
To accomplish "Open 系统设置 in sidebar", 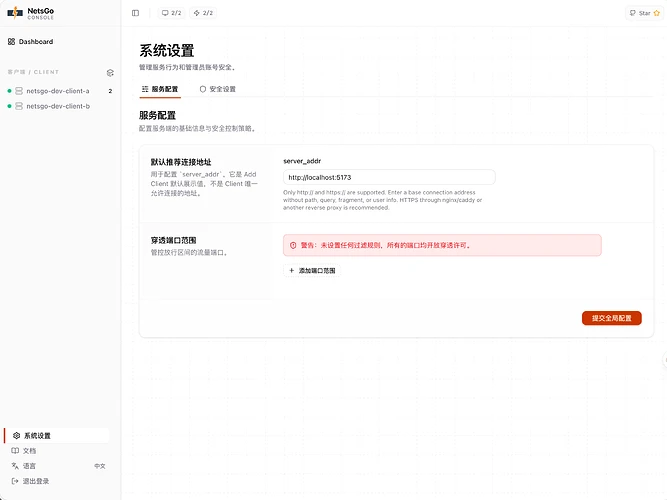I will click(x=56, y=436).
